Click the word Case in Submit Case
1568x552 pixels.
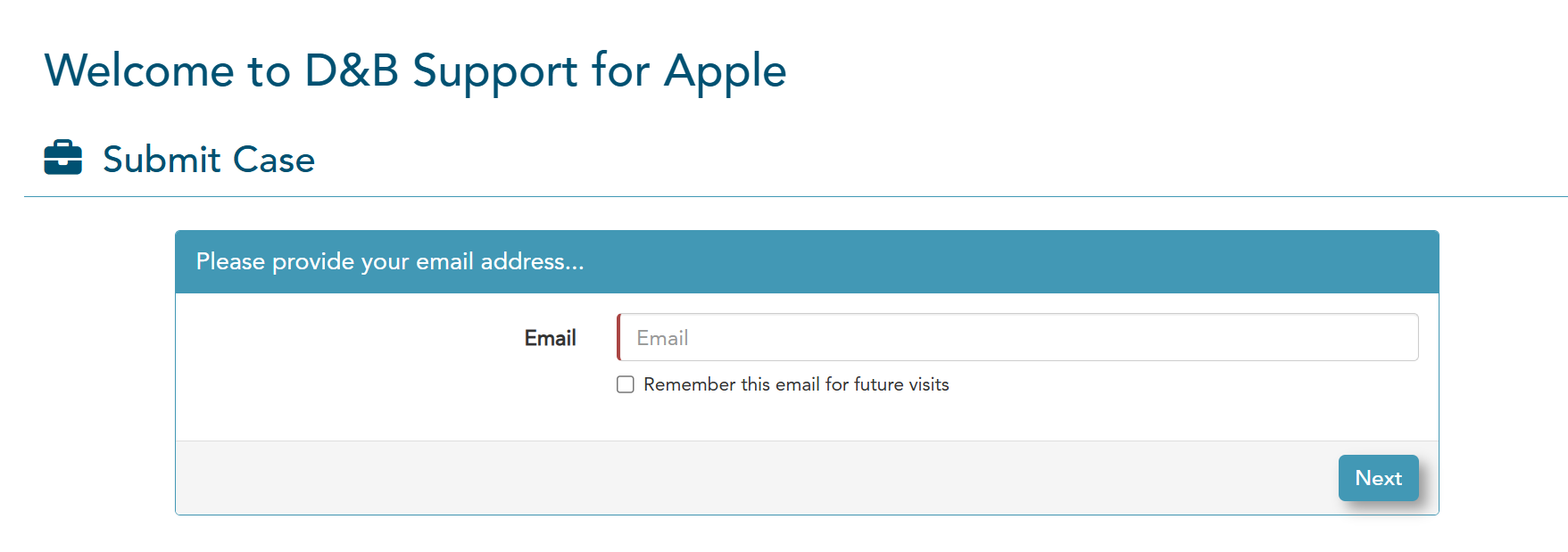pos(274,160)
